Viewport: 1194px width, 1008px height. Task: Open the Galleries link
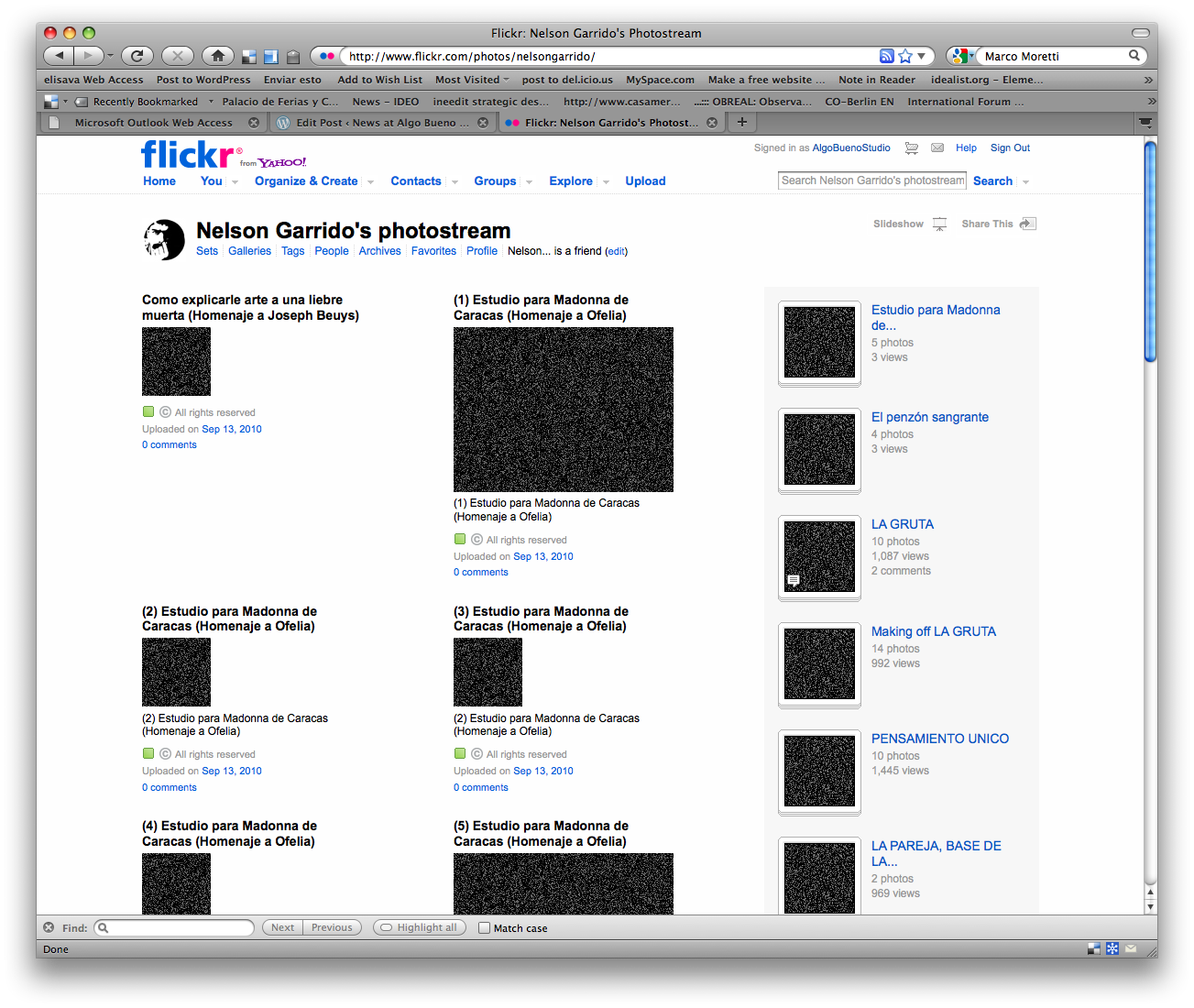(249, 251)
